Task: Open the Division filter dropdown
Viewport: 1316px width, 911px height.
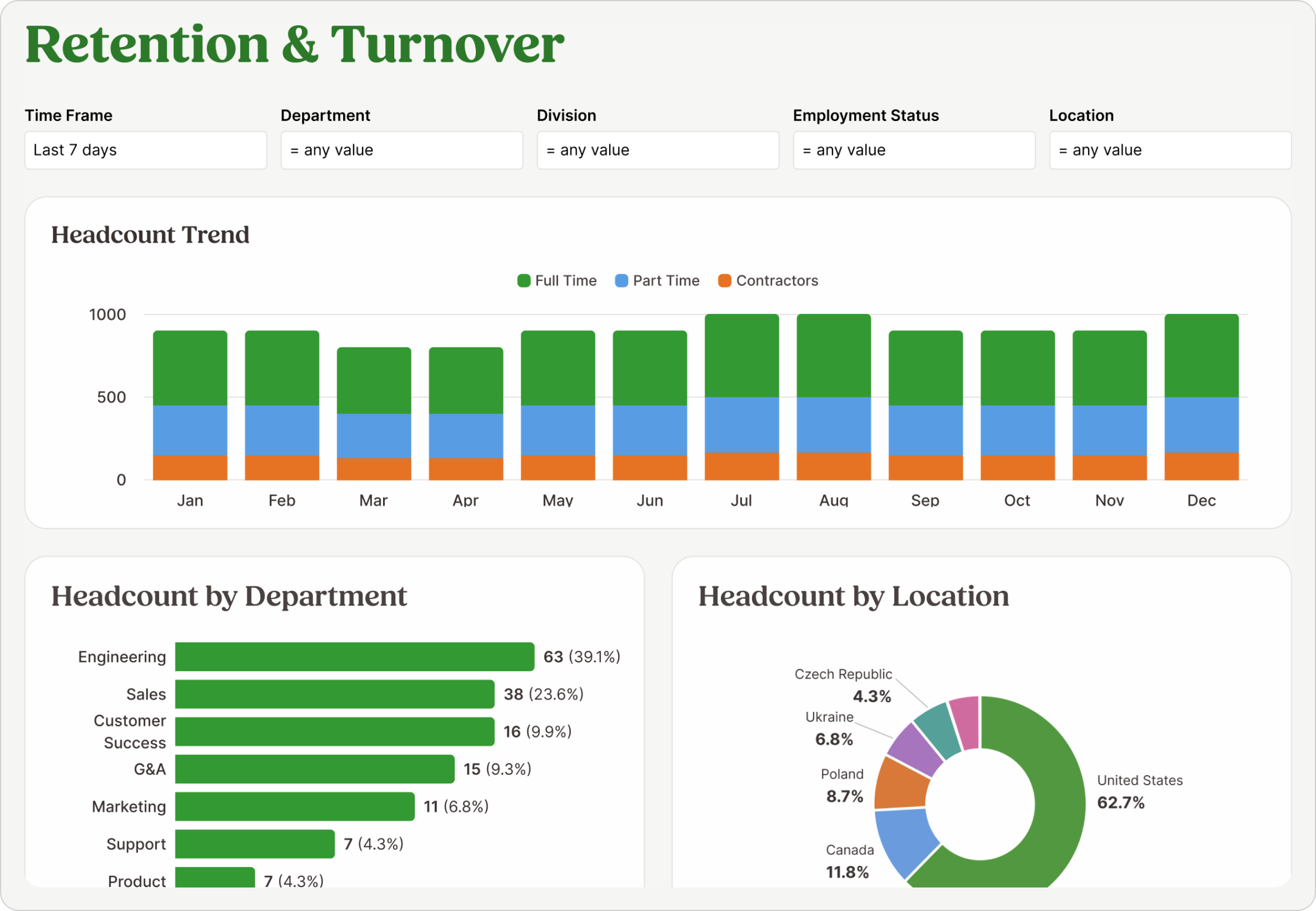Action: pos(657,150)
